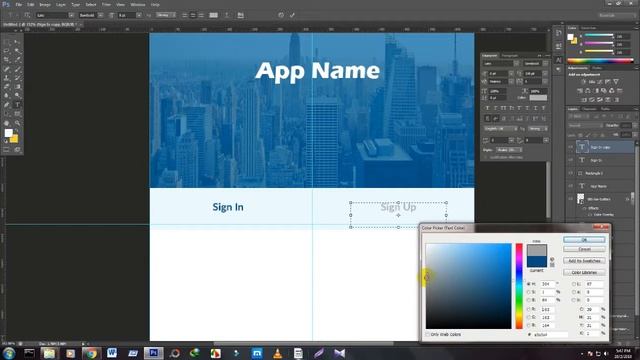Select the G (green) radio button
Image resolution: width=640 pixels, height=360 pixels.
click(x=529, y=317)
